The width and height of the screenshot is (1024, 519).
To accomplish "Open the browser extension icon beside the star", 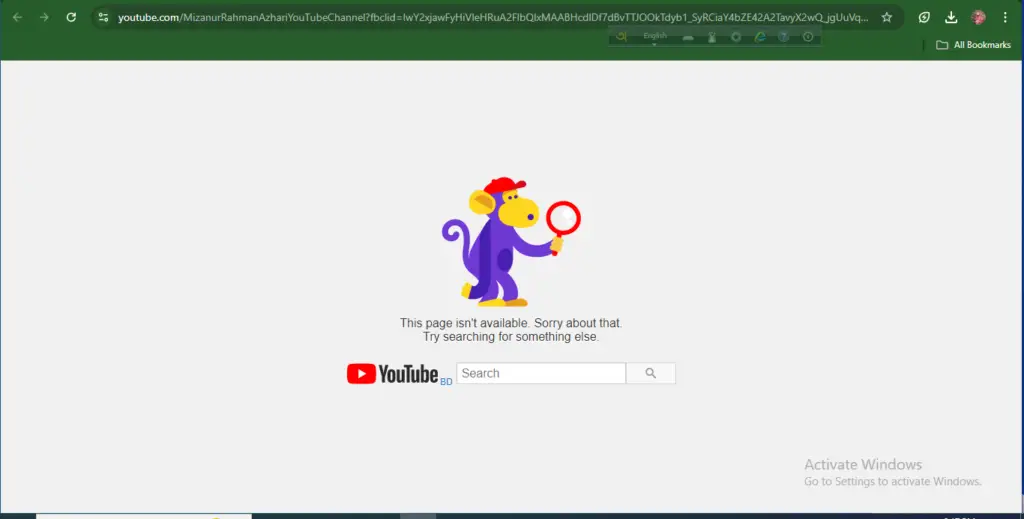I will point(925,17).
